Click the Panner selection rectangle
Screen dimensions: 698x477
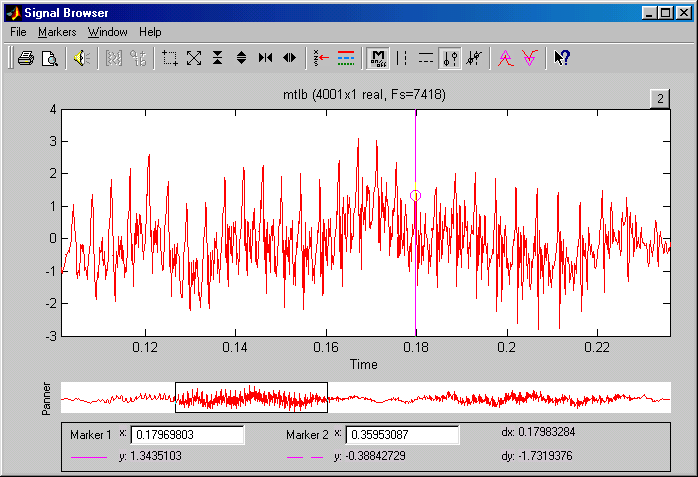251,398
